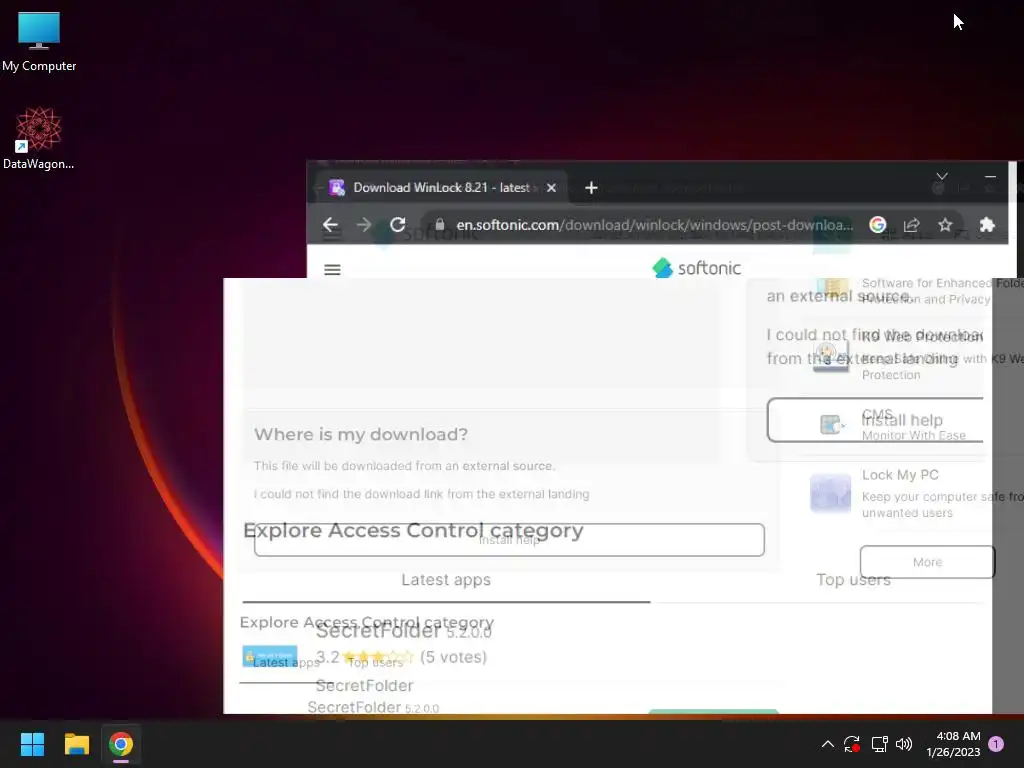The image size is (1024, 768).
Task: Click the 'Where is my download?' heading
Action: tap(360, 435)
